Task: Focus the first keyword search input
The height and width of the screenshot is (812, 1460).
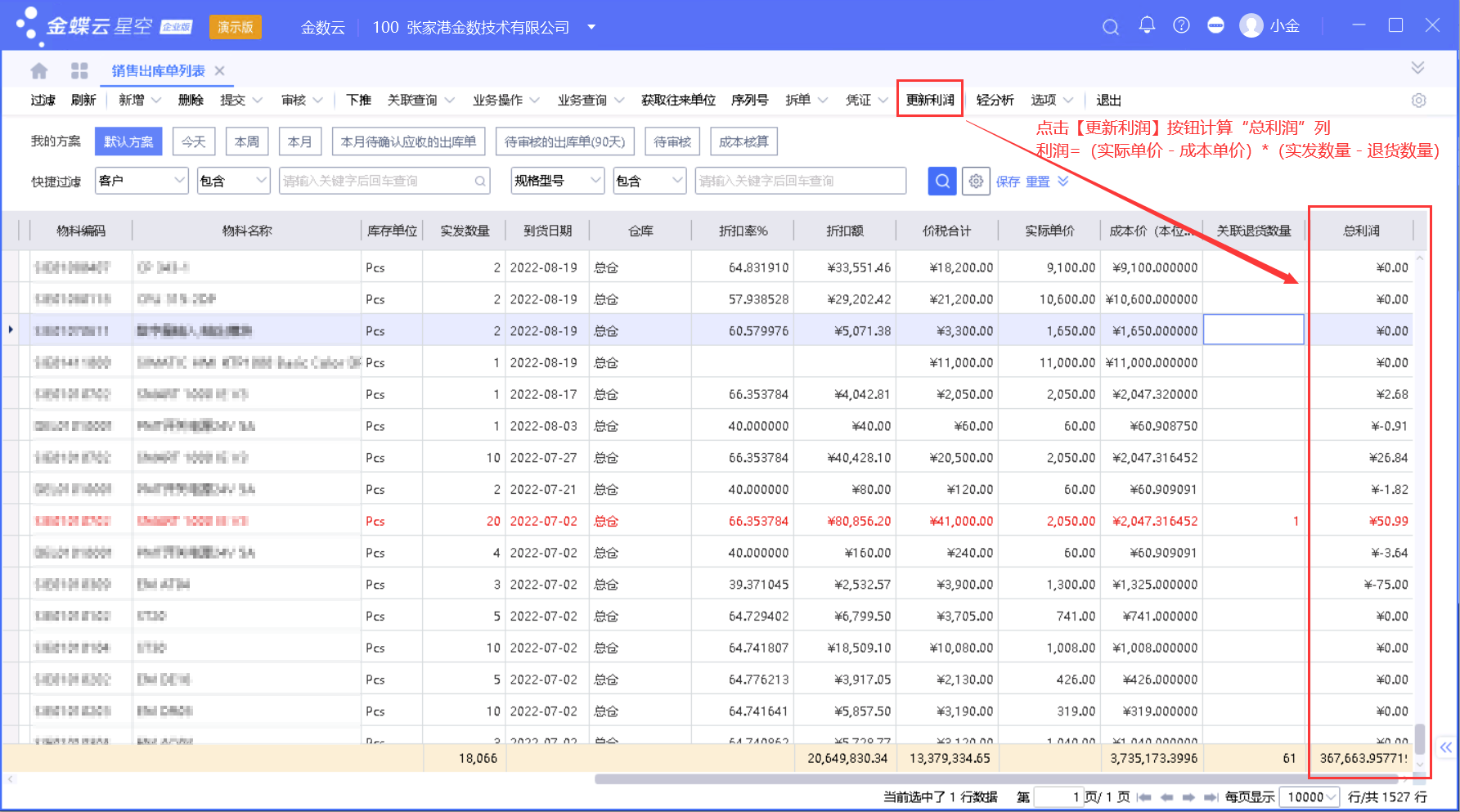Action: coord(384,181)
